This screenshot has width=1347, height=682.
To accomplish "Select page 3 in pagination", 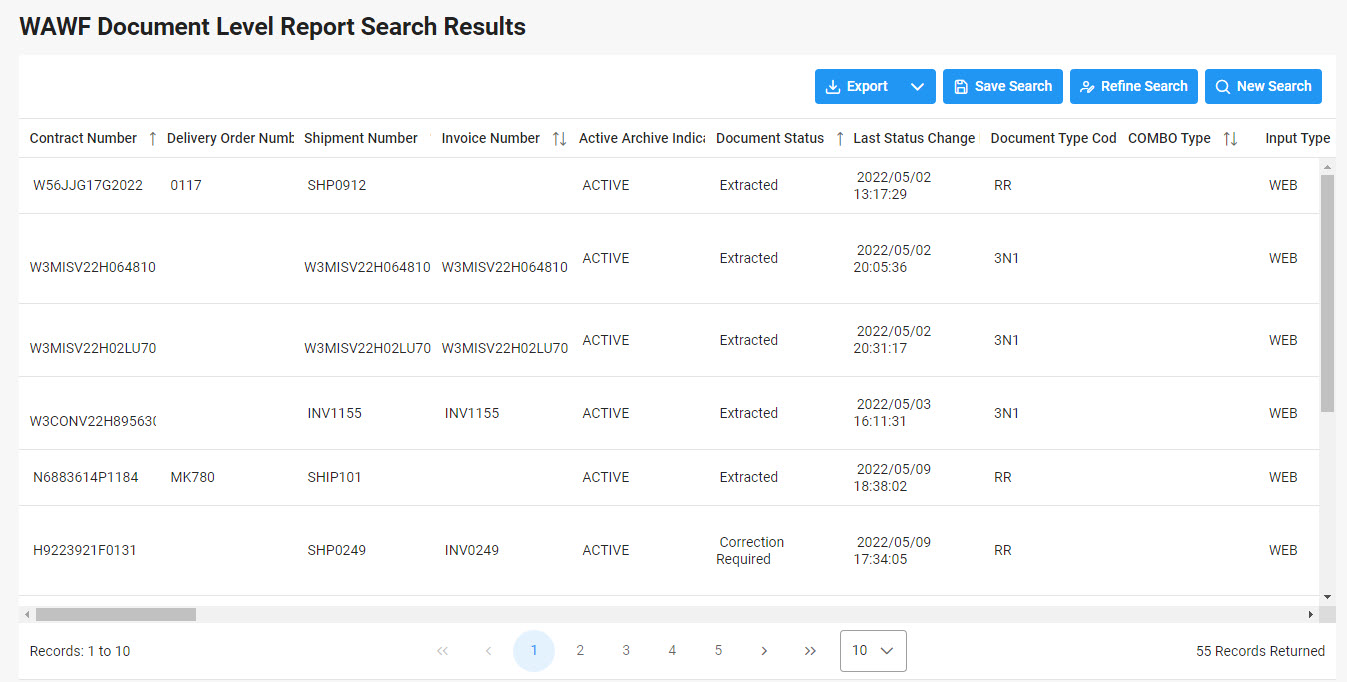I will [x=626, y=651].
